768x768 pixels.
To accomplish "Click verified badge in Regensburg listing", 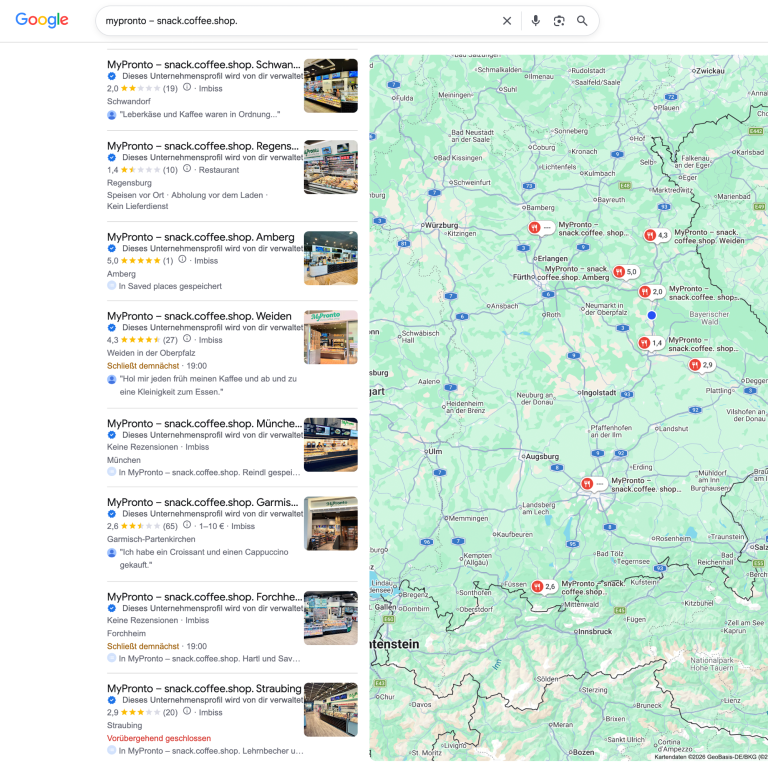I will tap(112, 157).
